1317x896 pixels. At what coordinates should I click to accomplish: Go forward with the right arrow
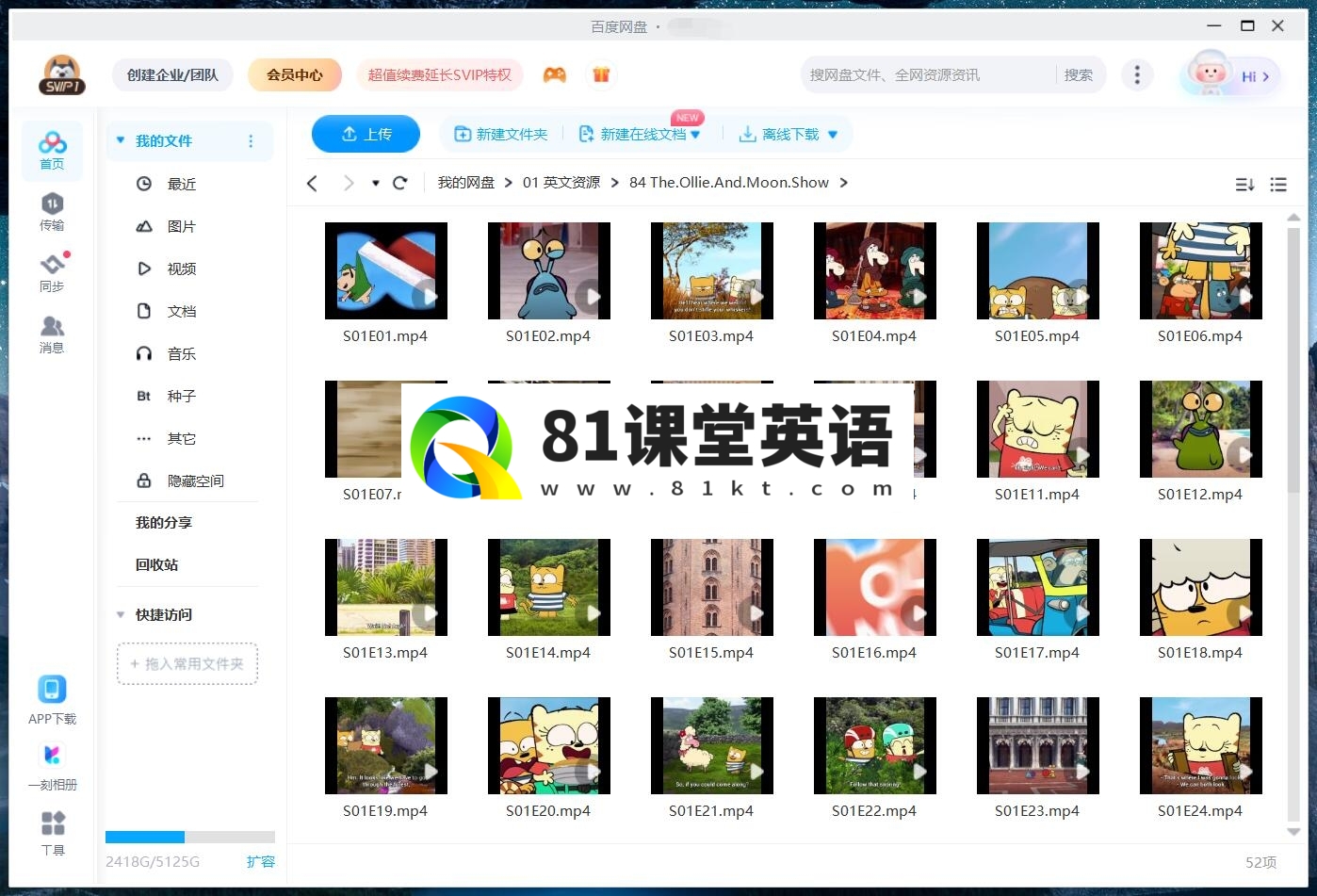[349, 183]
